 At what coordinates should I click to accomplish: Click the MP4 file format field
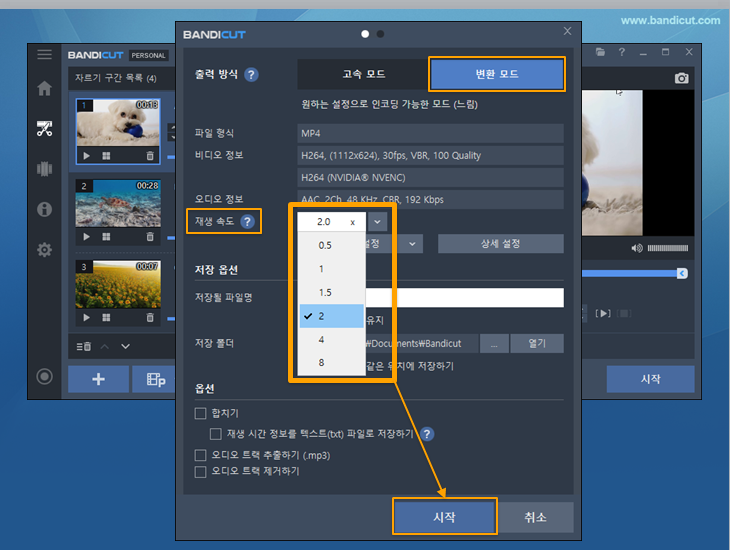(x=430, y=134)
